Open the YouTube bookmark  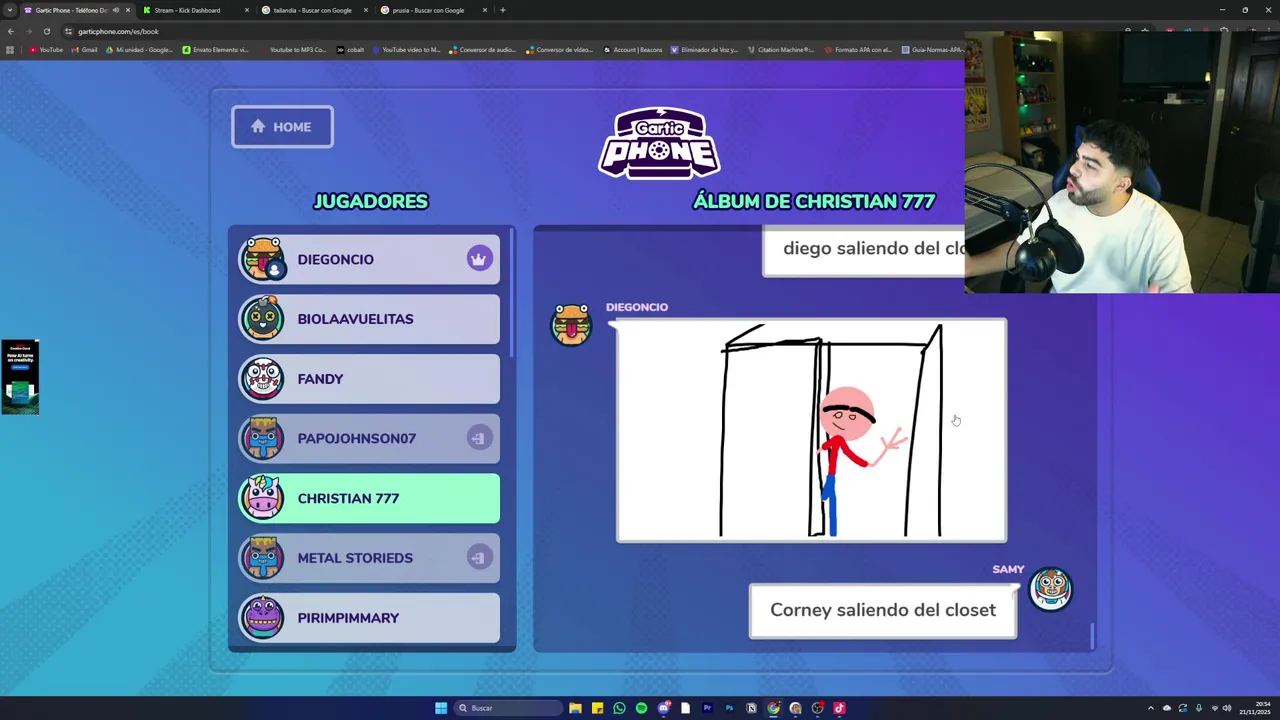pyautogui.click(x=46, y=49)
